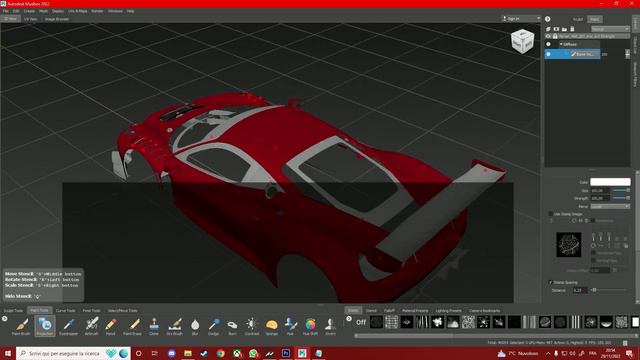The image size is (640, 360).
Task: Expand the Layers panel arrow button
Action: tap(548, 19)
